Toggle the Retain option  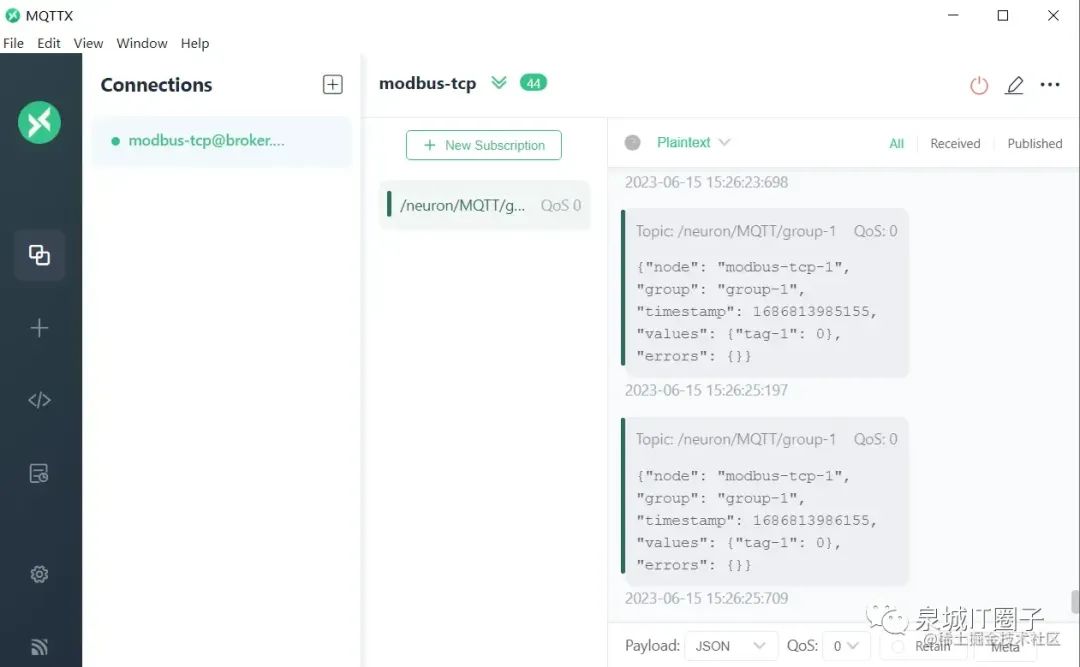923,646
